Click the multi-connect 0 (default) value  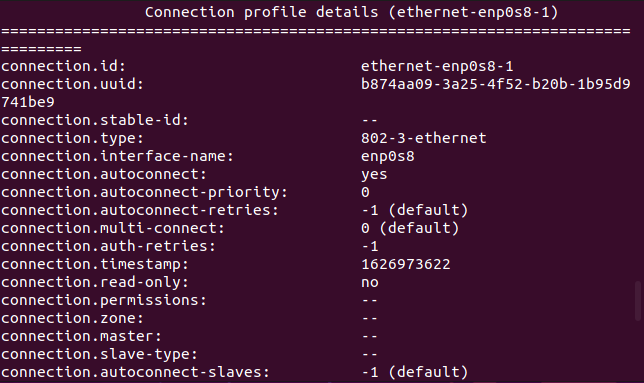[410, 228]
